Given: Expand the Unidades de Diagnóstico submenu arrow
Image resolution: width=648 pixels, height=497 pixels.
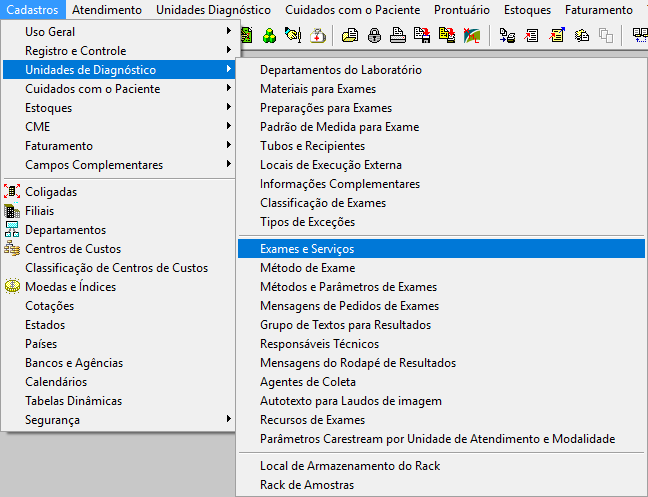Looking at the screenshot, I should pyautogui.click(x=229, y=69).
